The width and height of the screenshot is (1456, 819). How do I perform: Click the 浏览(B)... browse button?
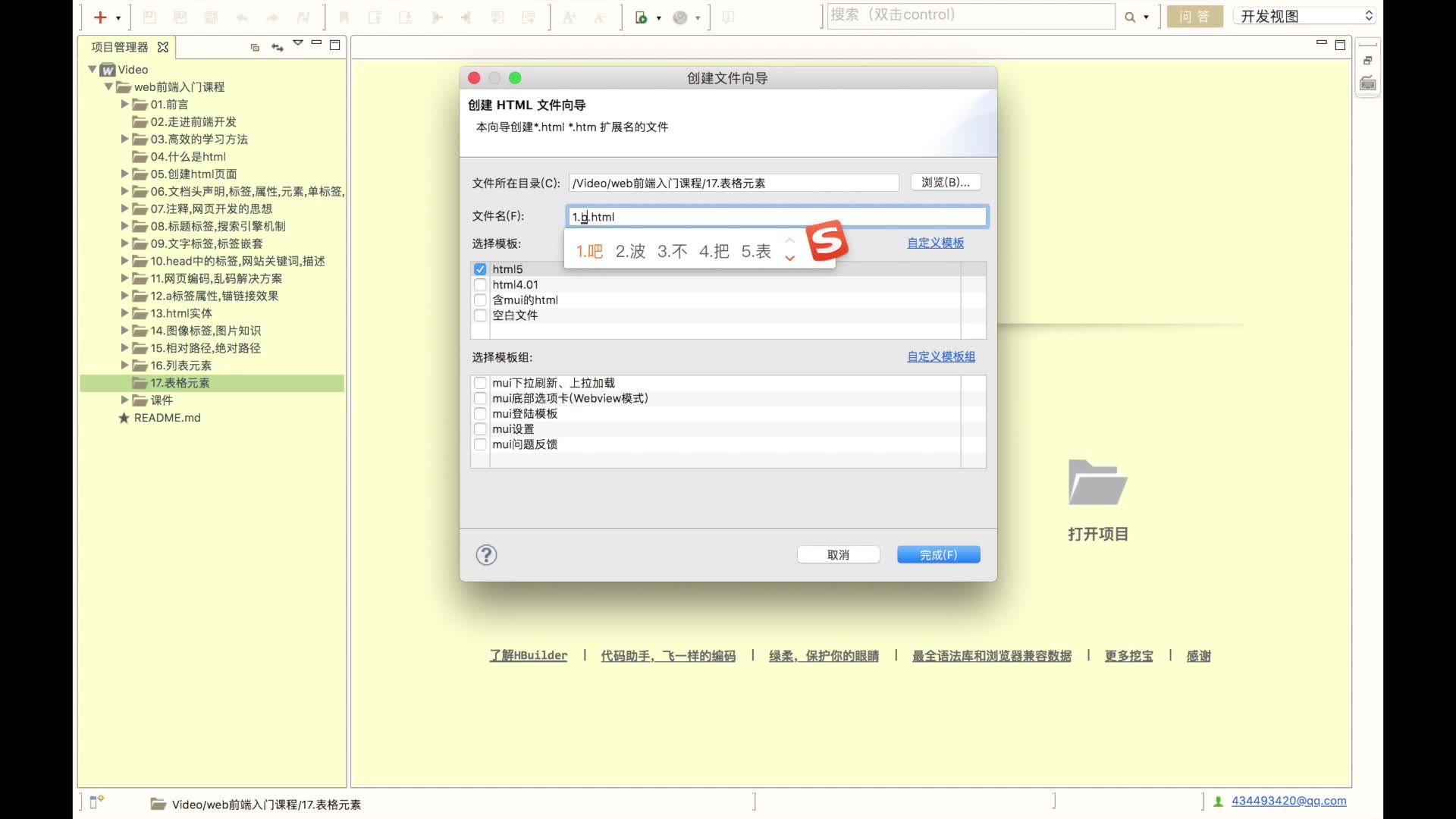(945, 182)
